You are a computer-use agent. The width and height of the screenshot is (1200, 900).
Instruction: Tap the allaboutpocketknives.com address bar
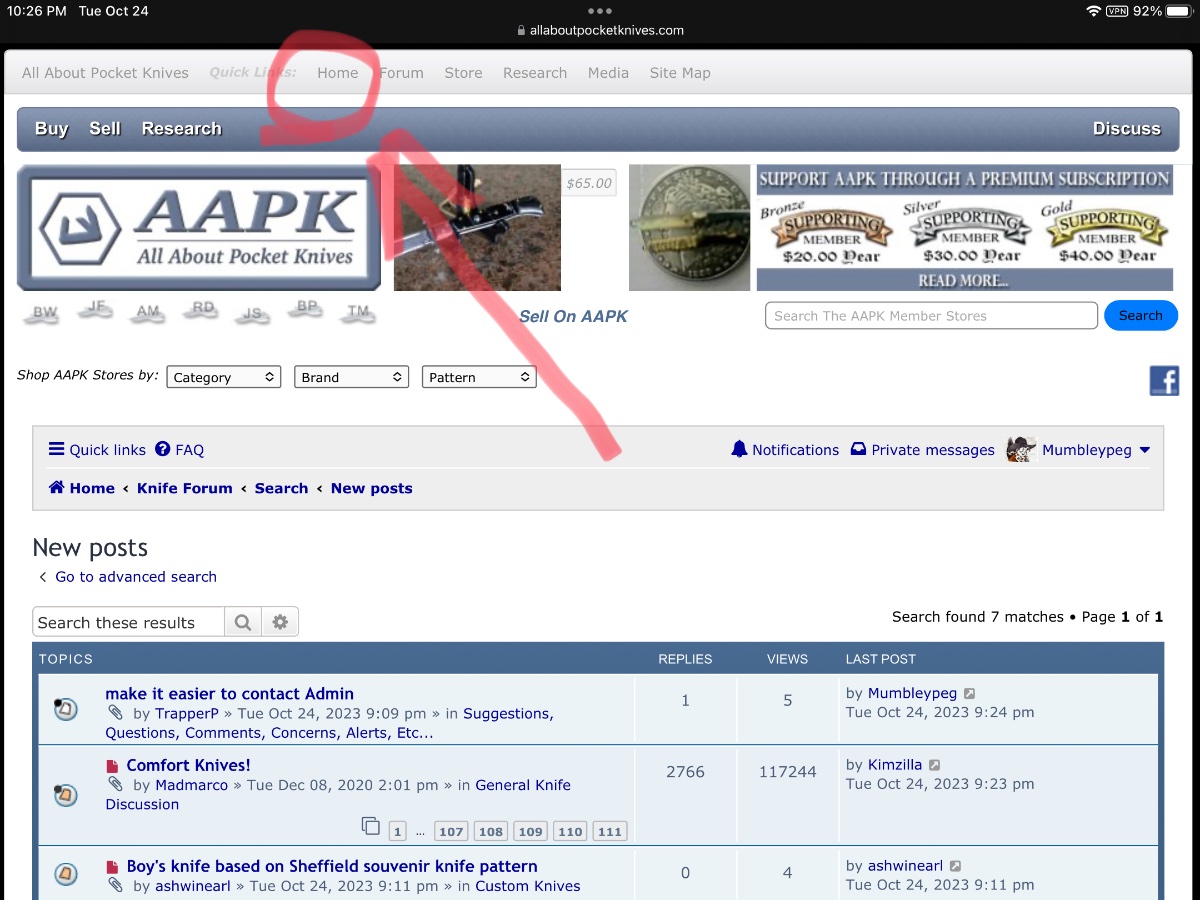(600, 30)
